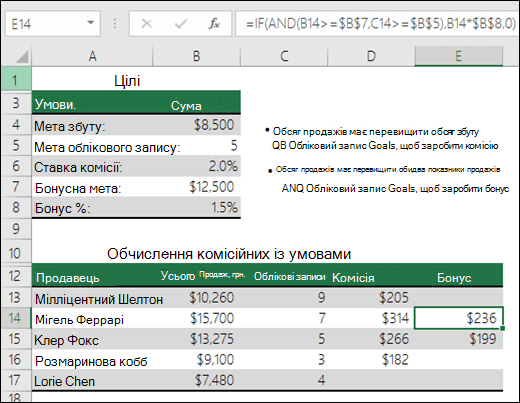Select the $9,100 sales cell
Viewport: 520px width, 403px height.
(197, 360)
